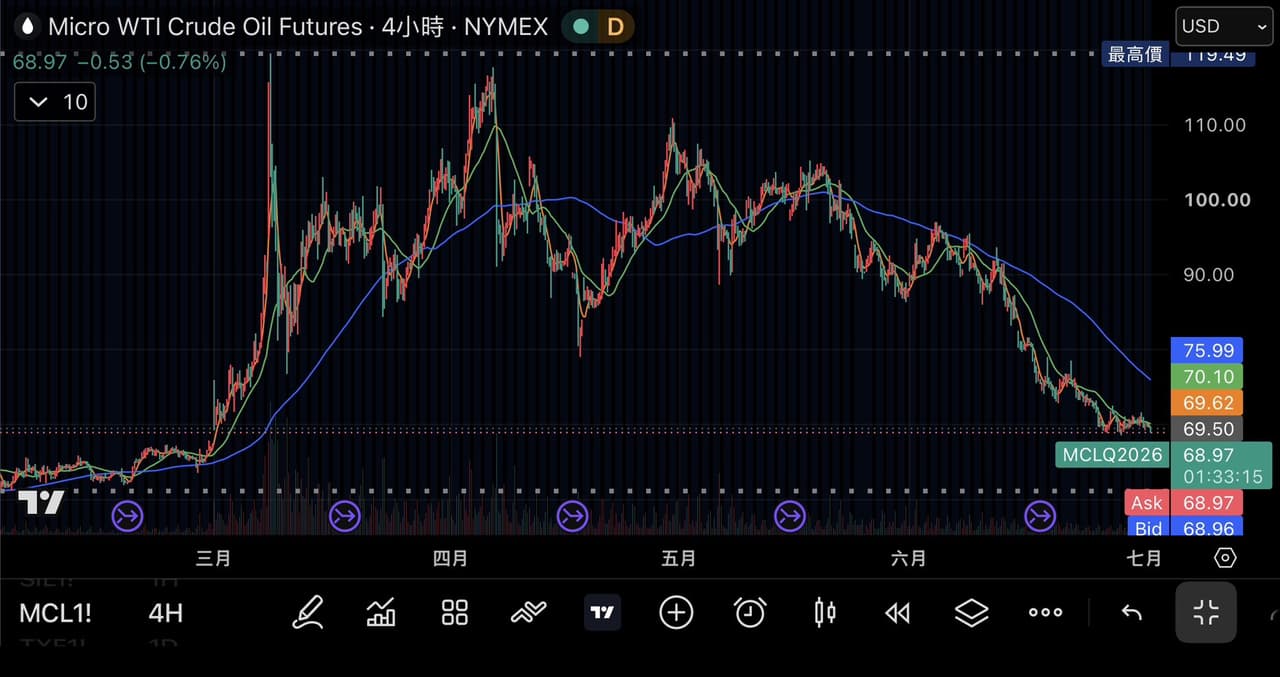Open object tree layers icon
This screenshot has width=1280, height=677.
pos(972,612)
